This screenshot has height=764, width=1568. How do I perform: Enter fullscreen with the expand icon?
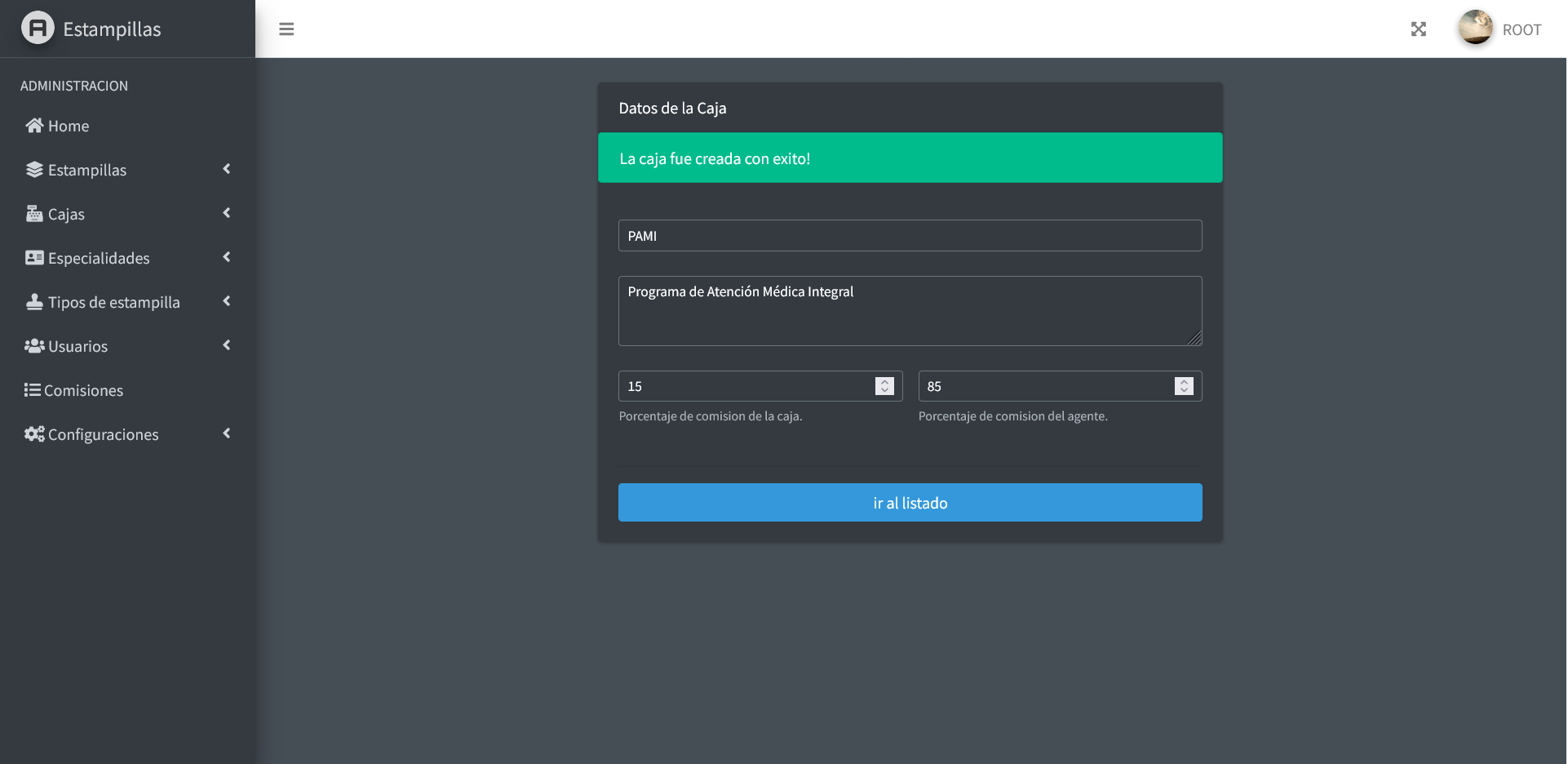click(1419, 29)
